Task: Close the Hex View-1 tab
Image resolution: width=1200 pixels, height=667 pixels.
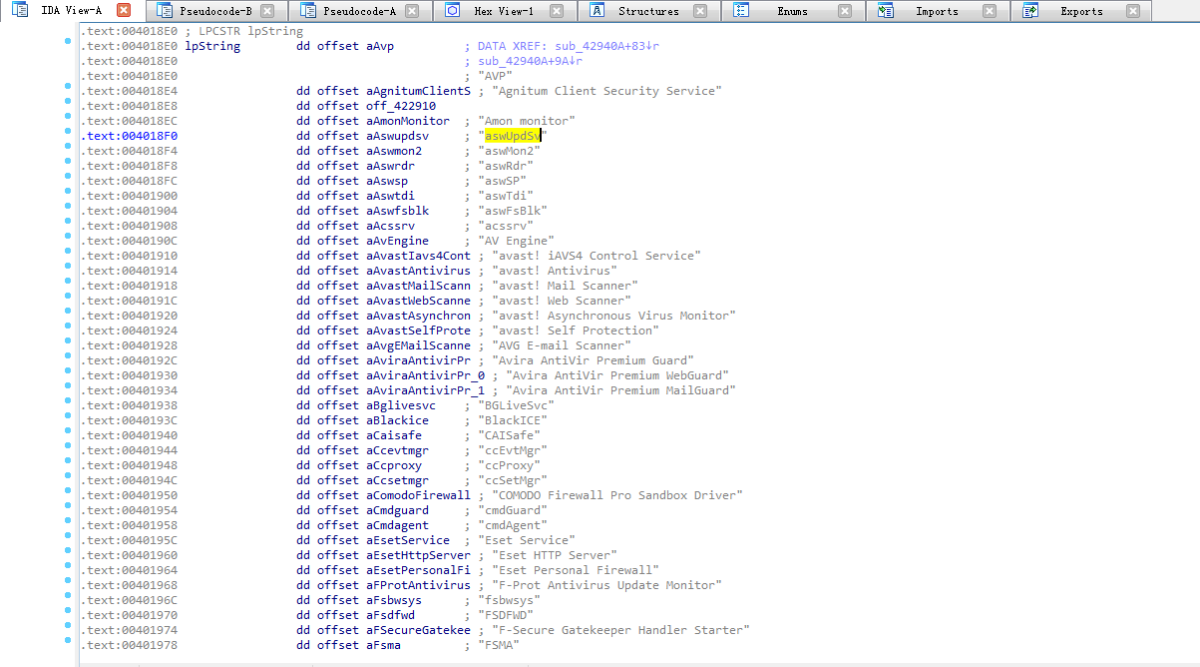Action: tap(556, 11)
